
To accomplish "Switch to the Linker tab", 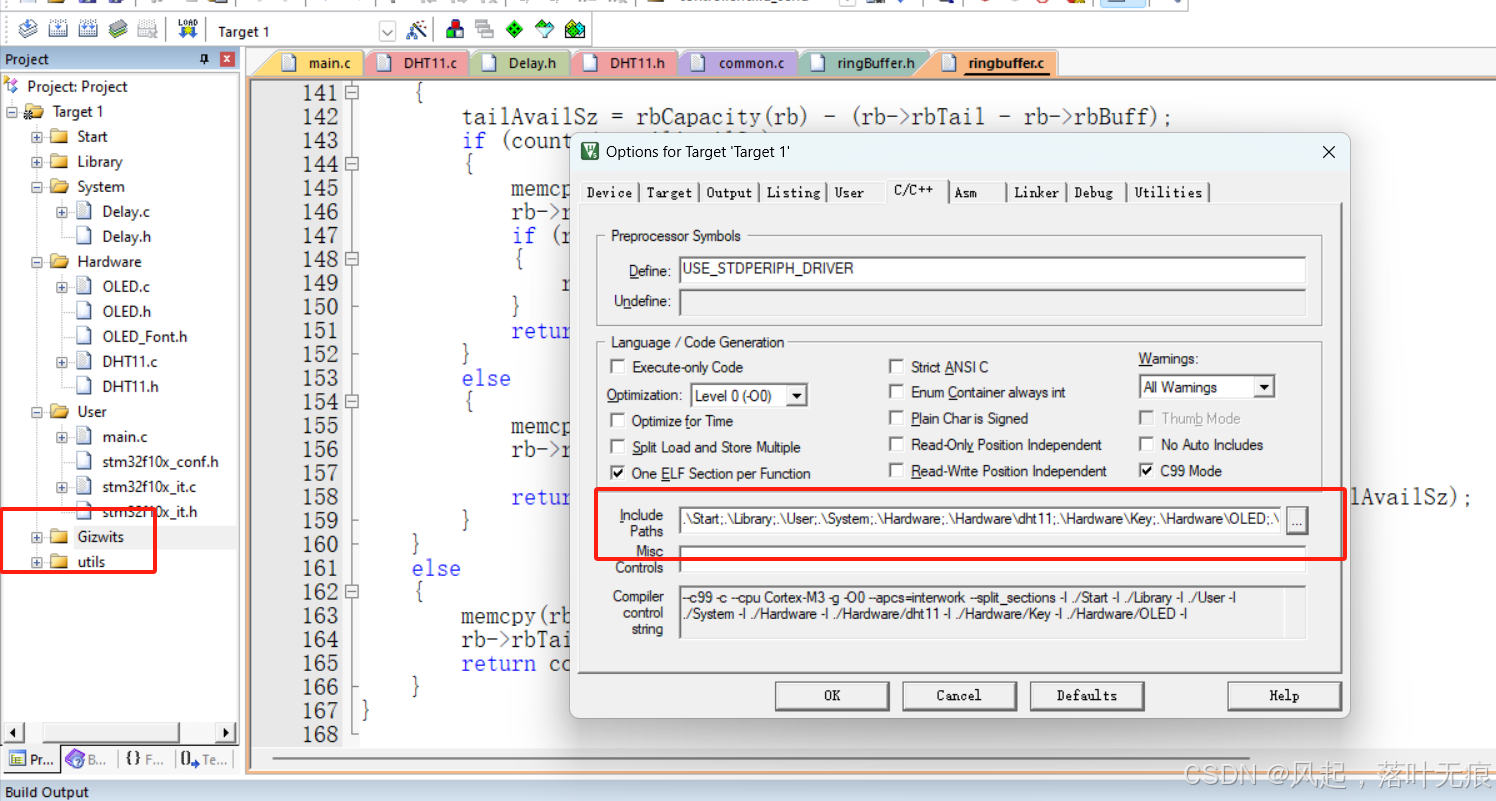I will coord(1037,192).
